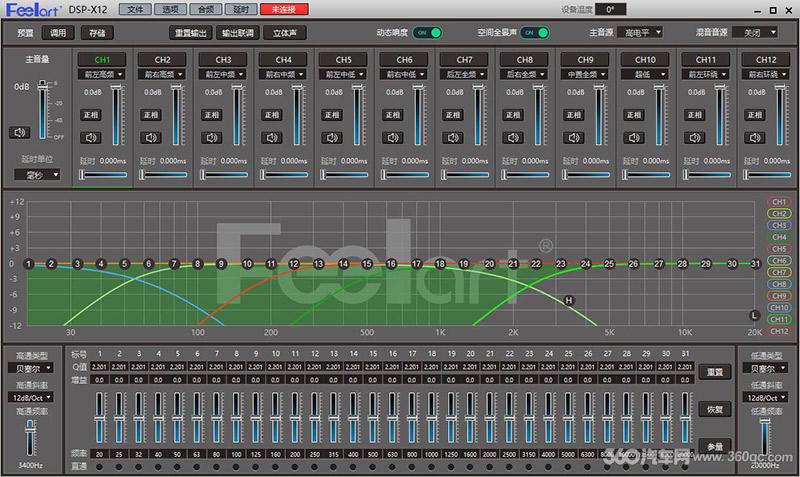The height and width of the screenshot is (477, 800).
Task: Open the 混音音源 mix source dropdown
Action: pos(755,32)
